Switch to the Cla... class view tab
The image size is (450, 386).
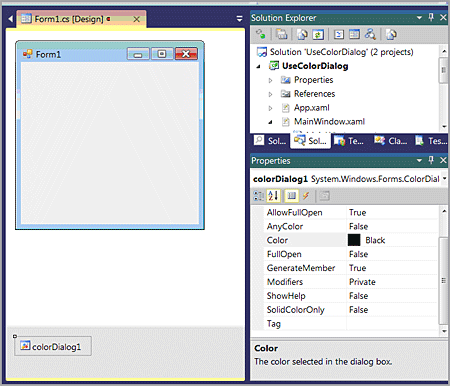pos(391,141)
